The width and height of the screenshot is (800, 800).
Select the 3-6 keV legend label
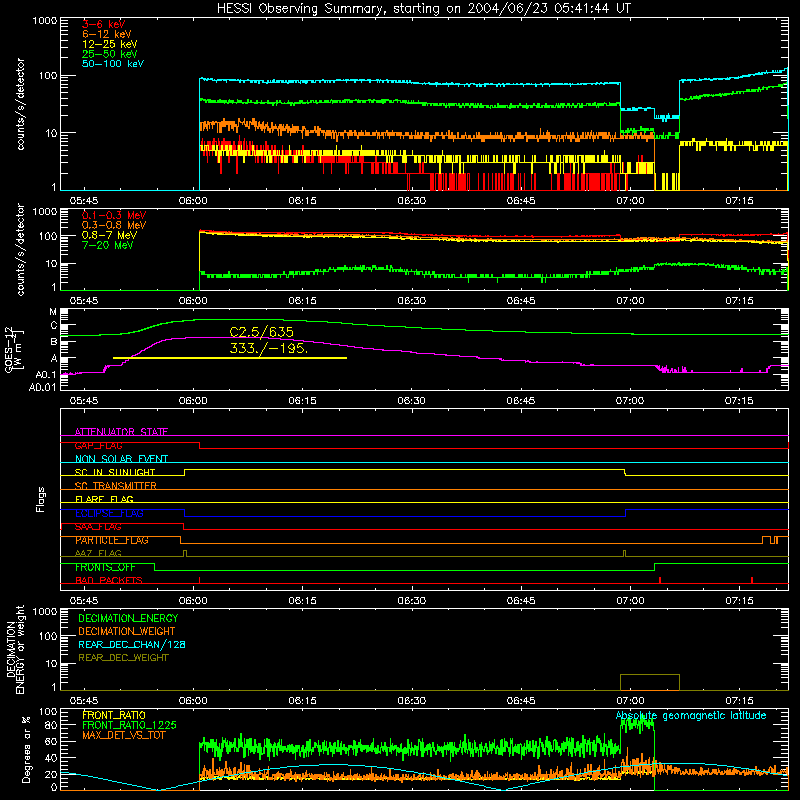[104, 24]
